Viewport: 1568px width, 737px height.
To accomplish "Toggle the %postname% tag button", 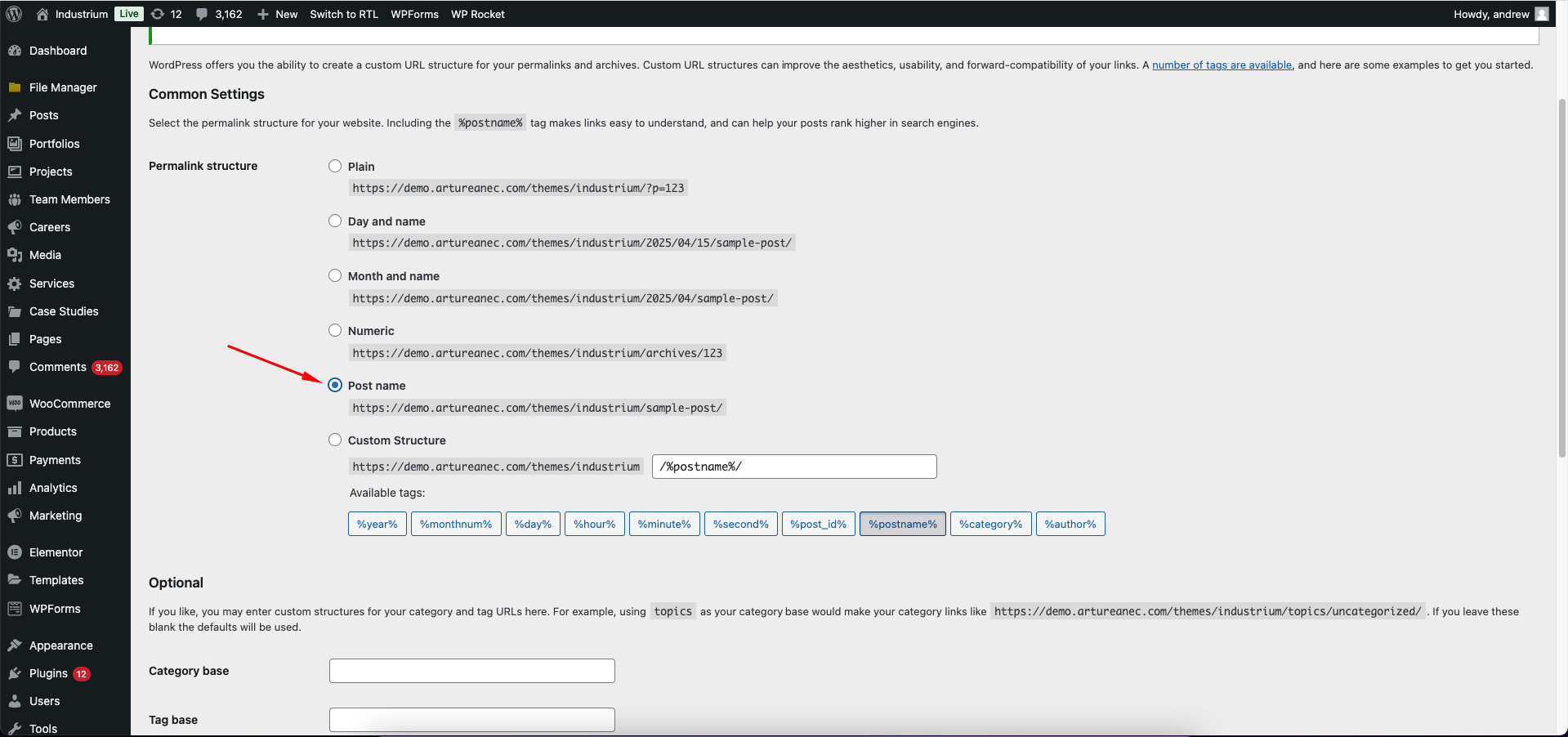I will [x=903, y=524].
